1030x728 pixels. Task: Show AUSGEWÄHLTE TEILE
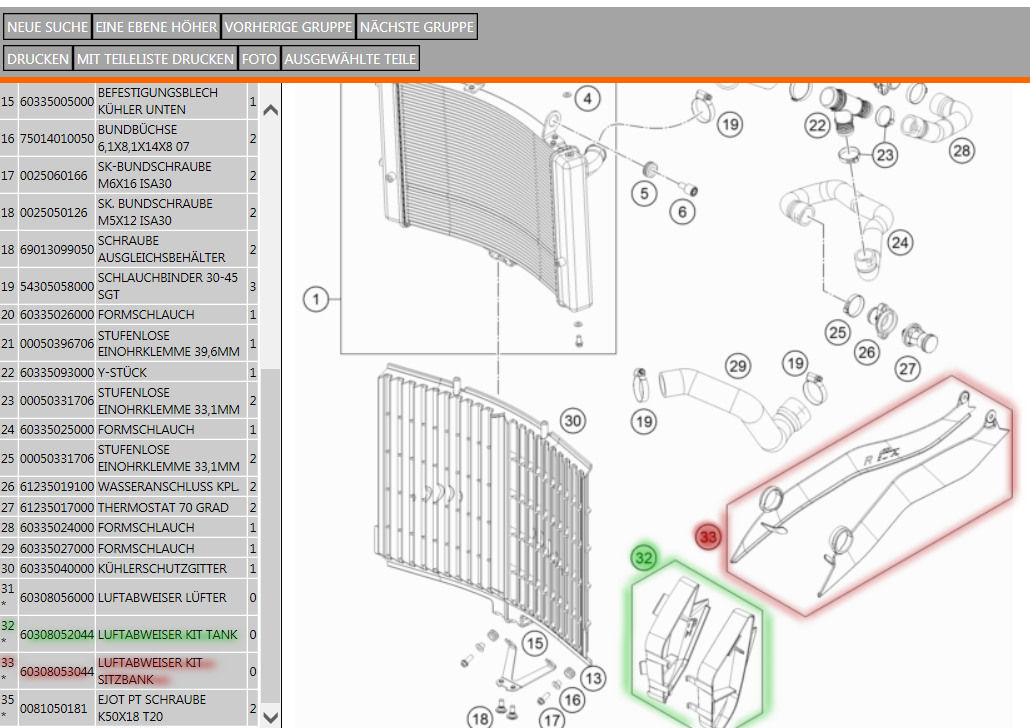pyautogui.click(x=350, y=59)
